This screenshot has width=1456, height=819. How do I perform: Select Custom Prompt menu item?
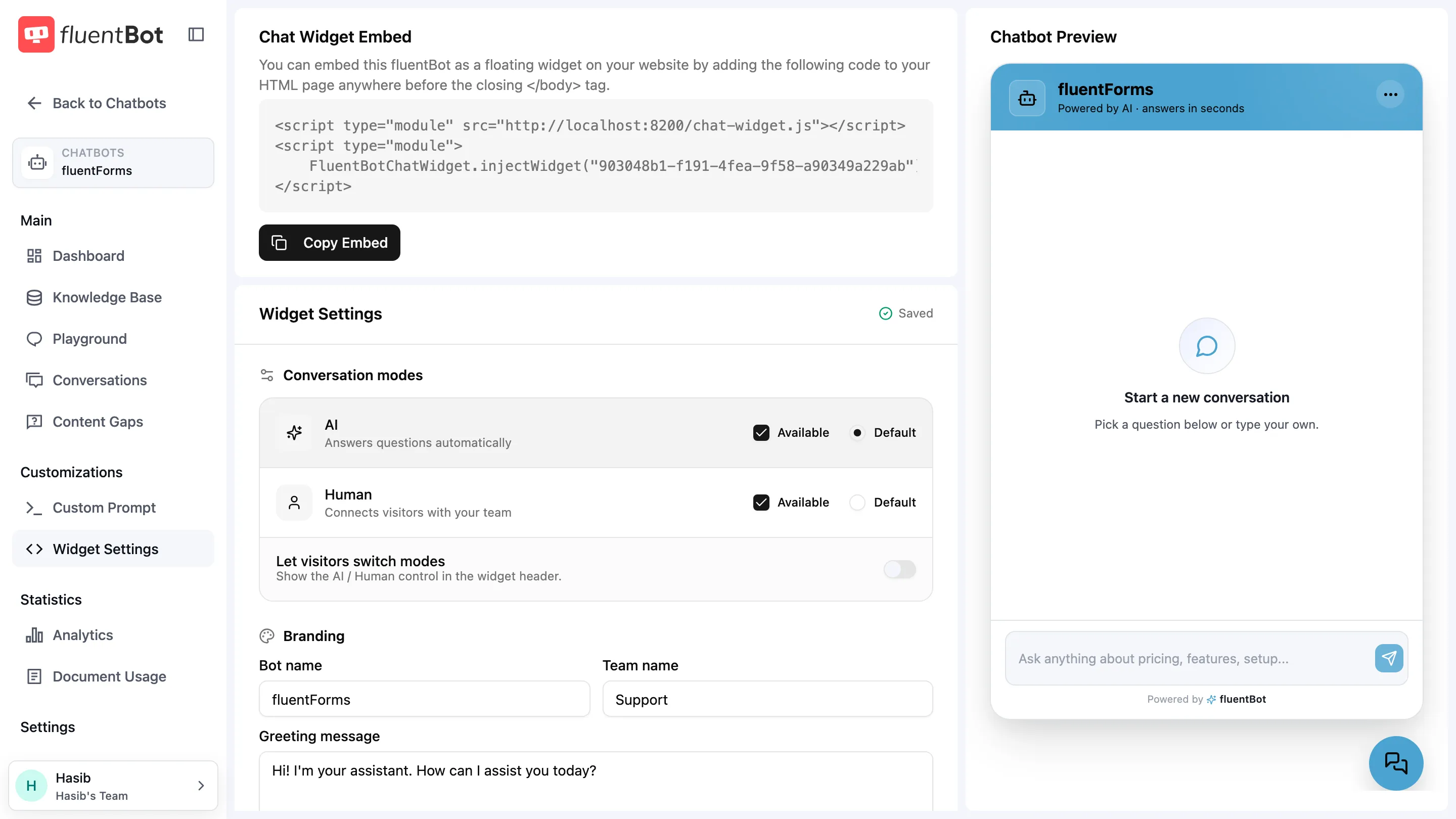point(113,508)
